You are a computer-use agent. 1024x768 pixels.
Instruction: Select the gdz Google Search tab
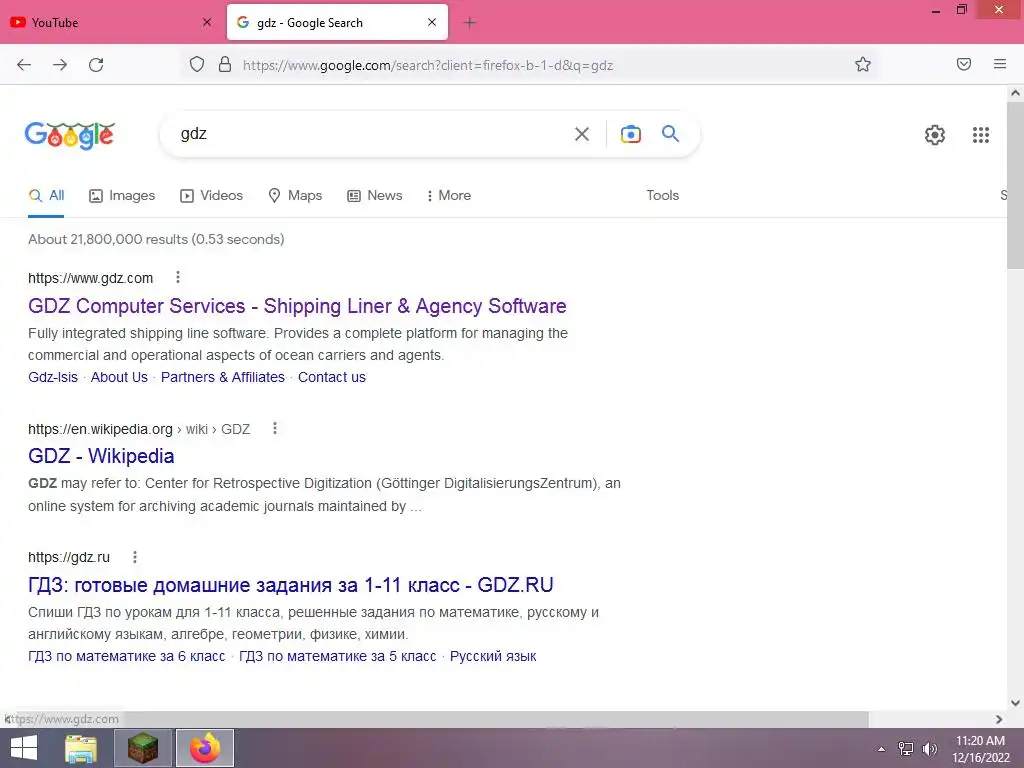click(x=338, y=22)
